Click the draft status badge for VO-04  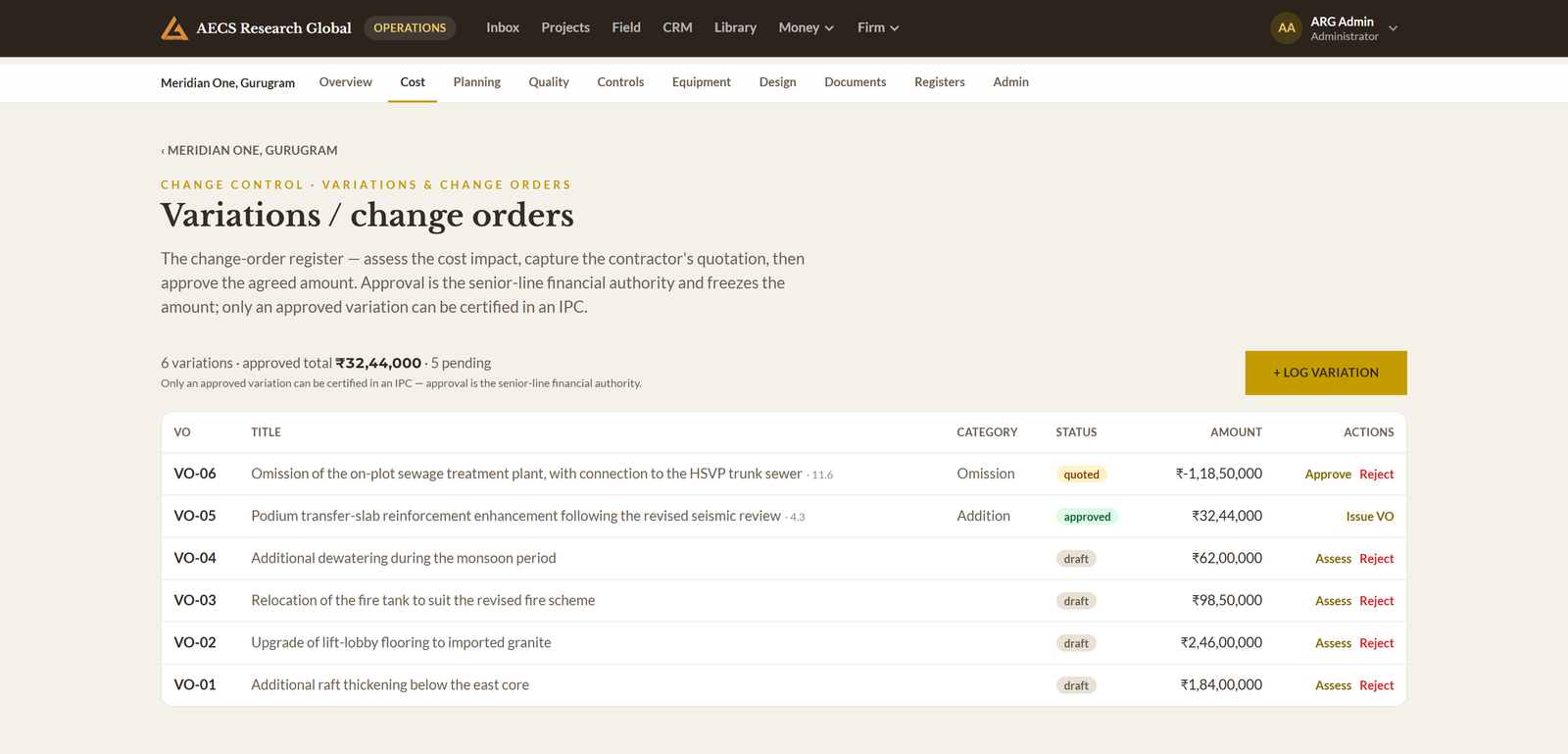(1076, 559)
